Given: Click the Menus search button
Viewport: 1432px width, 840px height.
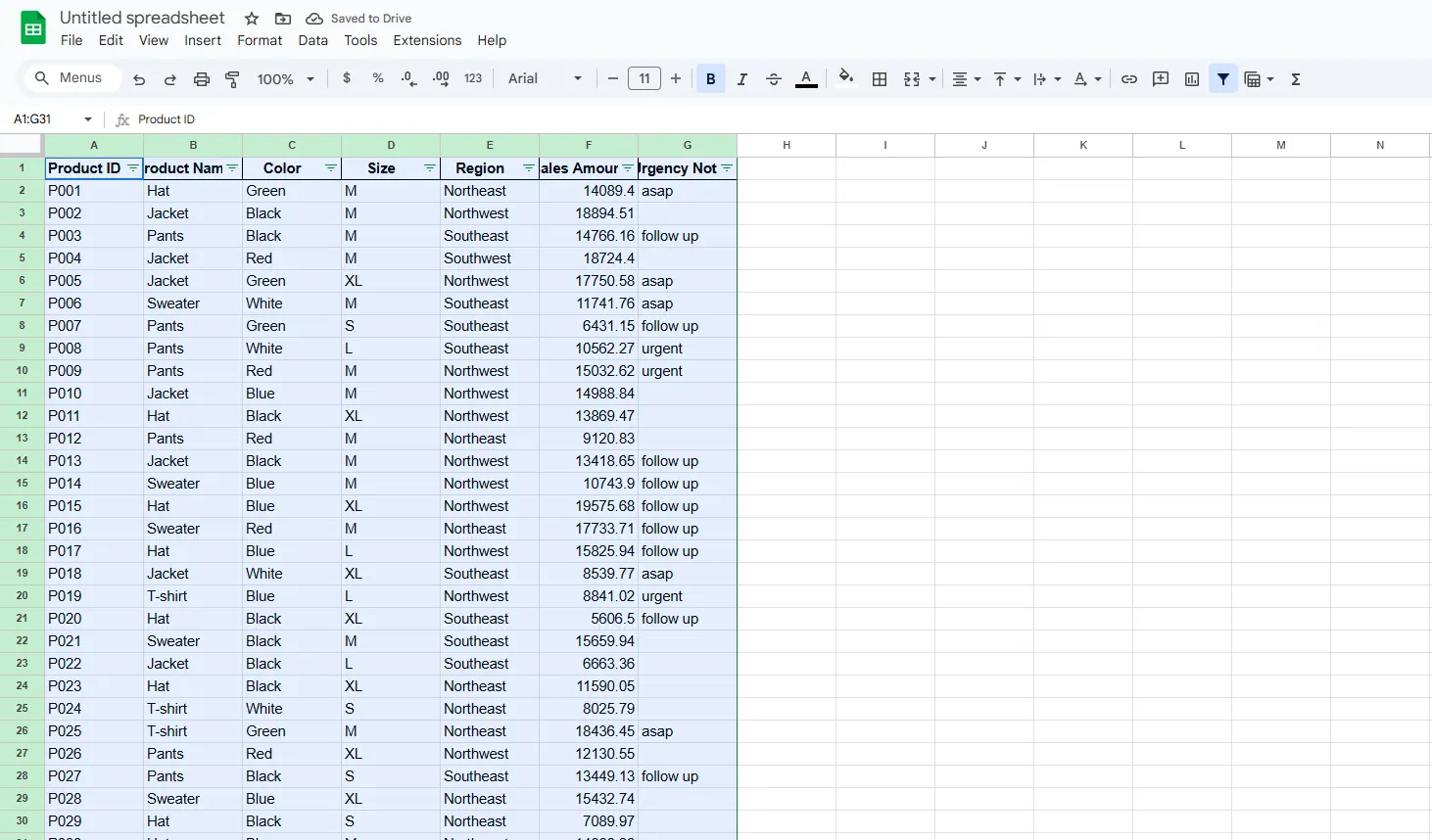Looking at the screenshot, I should (69, 78).
